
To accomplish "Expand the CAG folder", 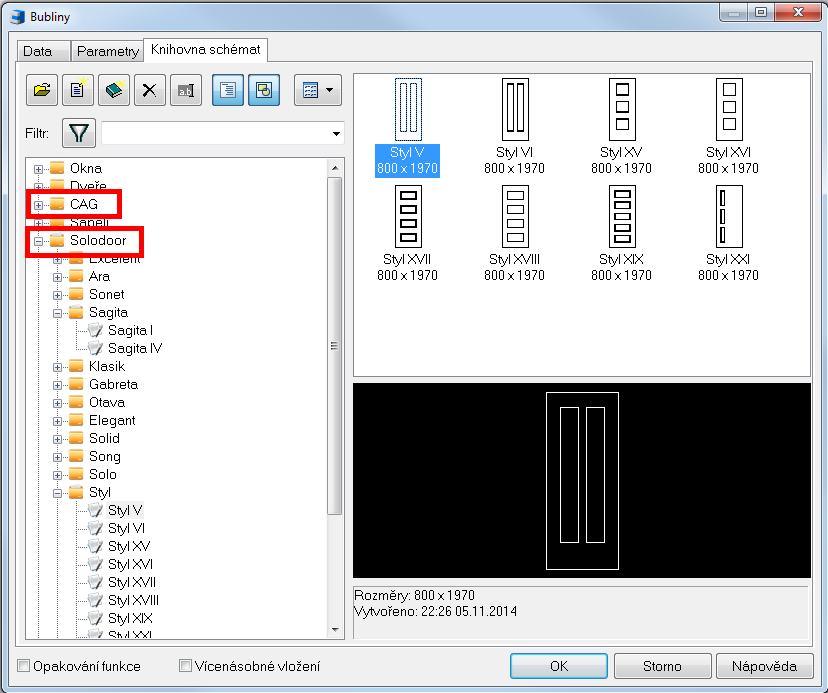I will coord(39,205).
